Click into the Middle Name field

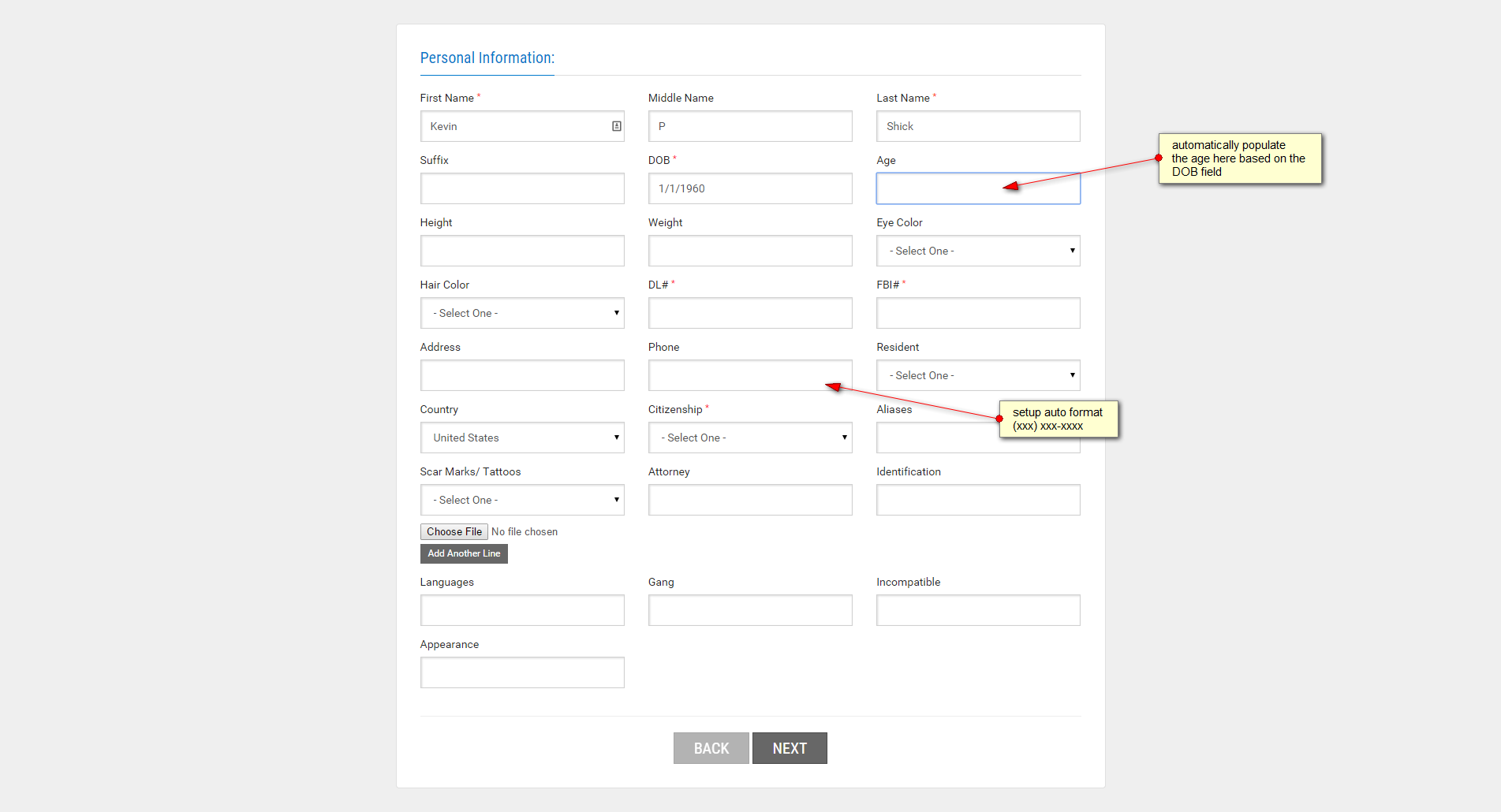(749, 126)
